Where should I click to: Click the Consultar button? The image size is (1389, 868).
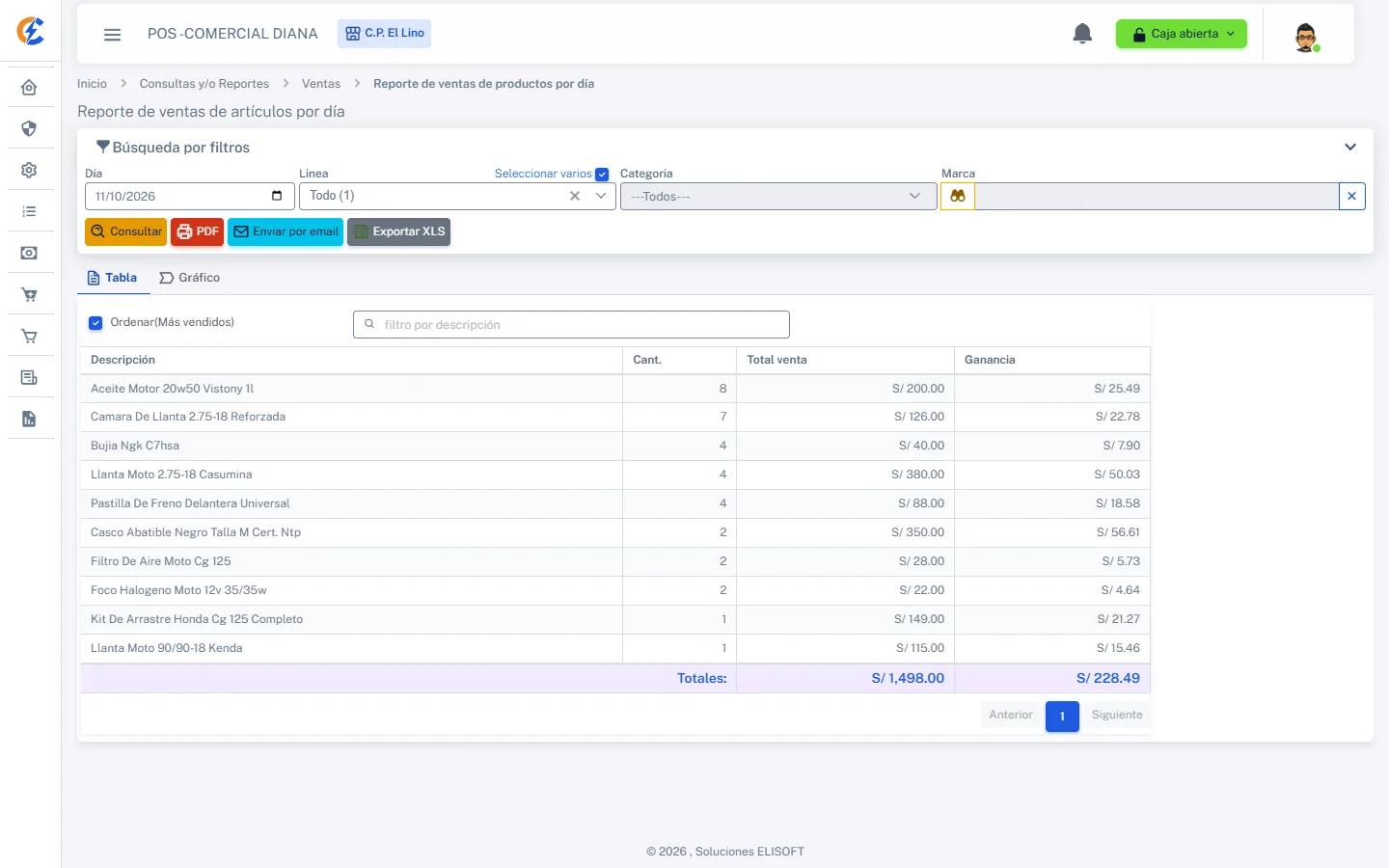(x=126, y=231)
